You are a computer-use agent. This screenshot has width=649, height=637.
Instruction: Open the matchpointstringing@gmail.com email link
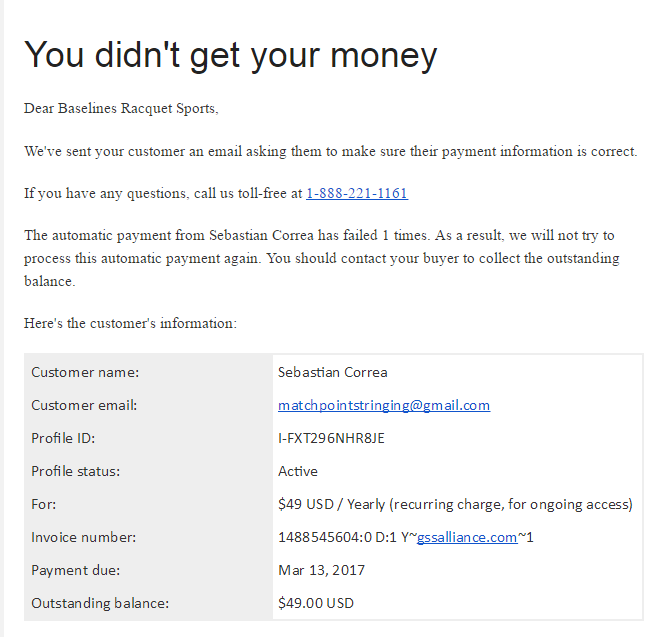[384, 405]
